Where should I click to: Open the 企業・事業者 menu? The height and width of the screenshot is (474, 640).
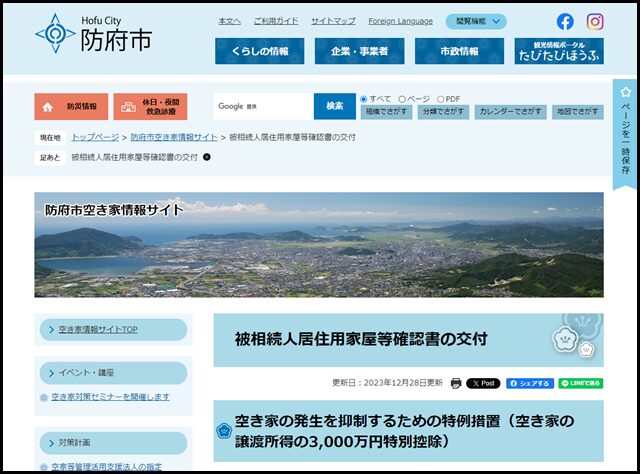click(x=359, y=51)
